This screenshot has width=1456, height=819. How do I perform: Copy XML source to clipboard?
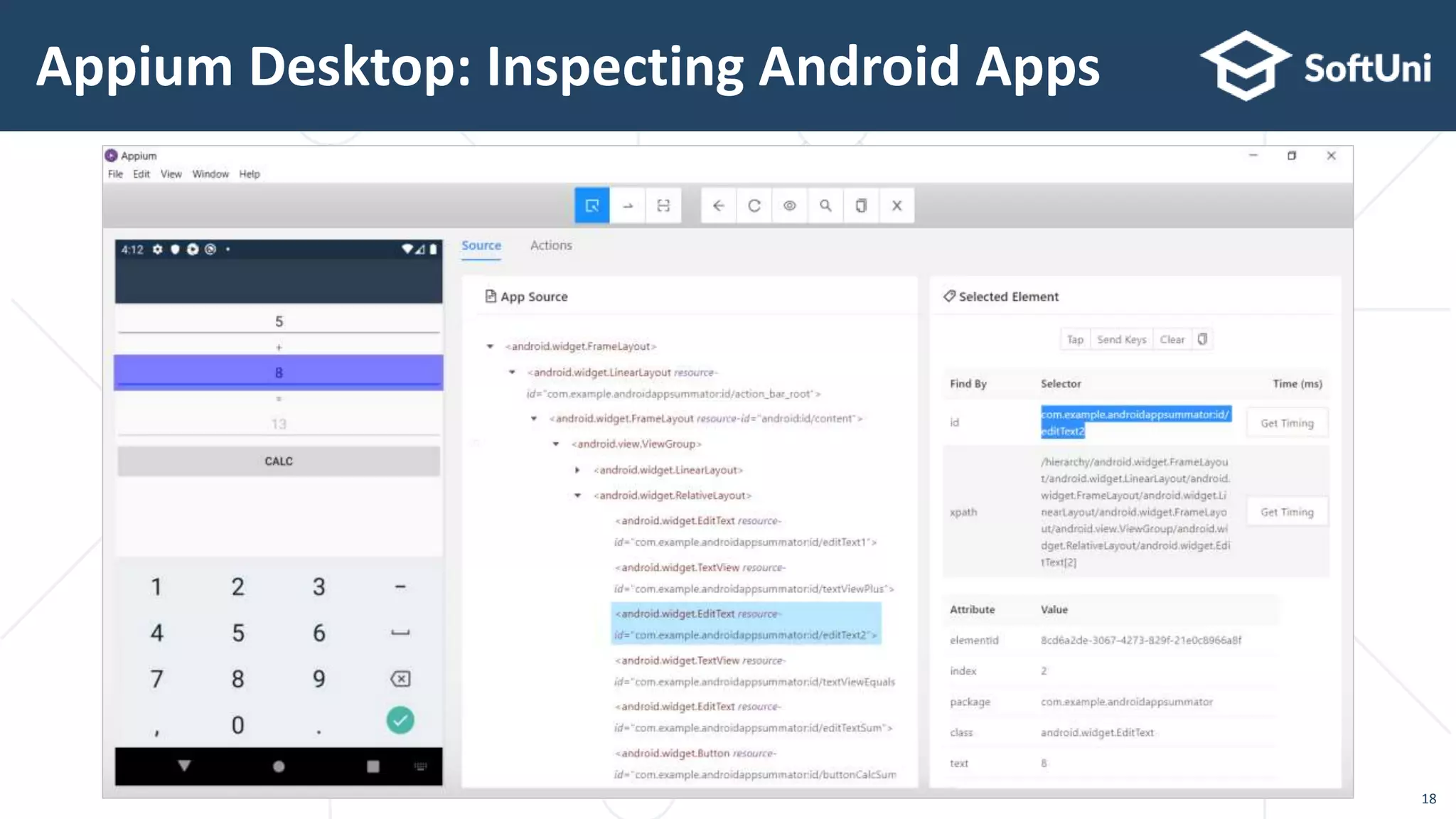(x=861, y=205)
